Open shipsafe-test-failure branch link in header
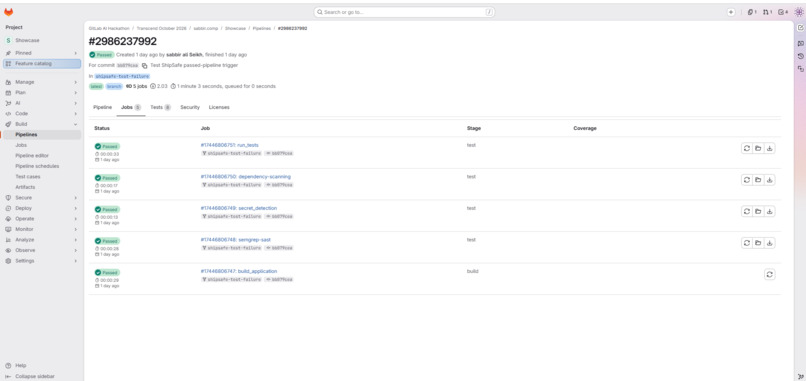806x381 pixels. point(122,76)
